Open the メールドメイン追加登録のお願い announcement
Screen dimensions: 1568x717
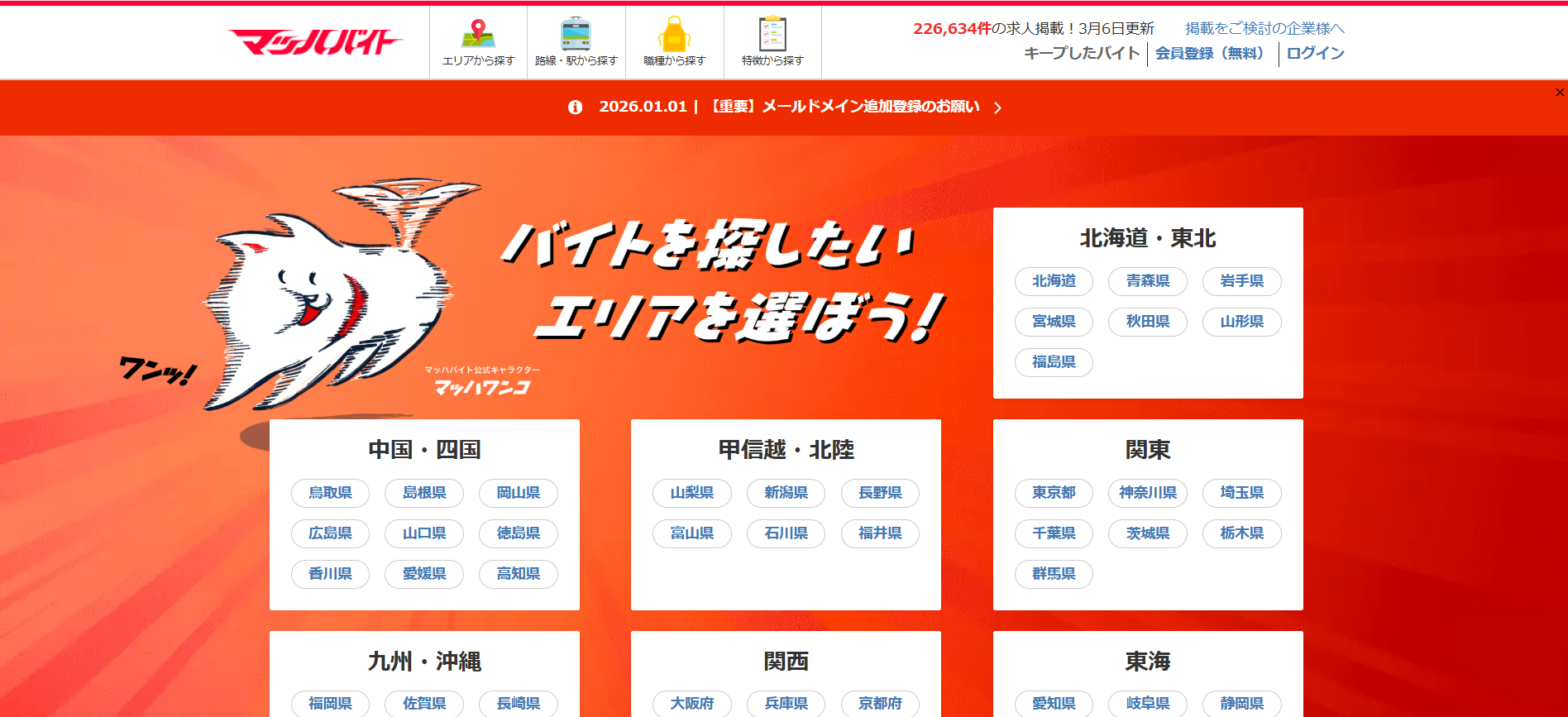[x=845, y=107]
